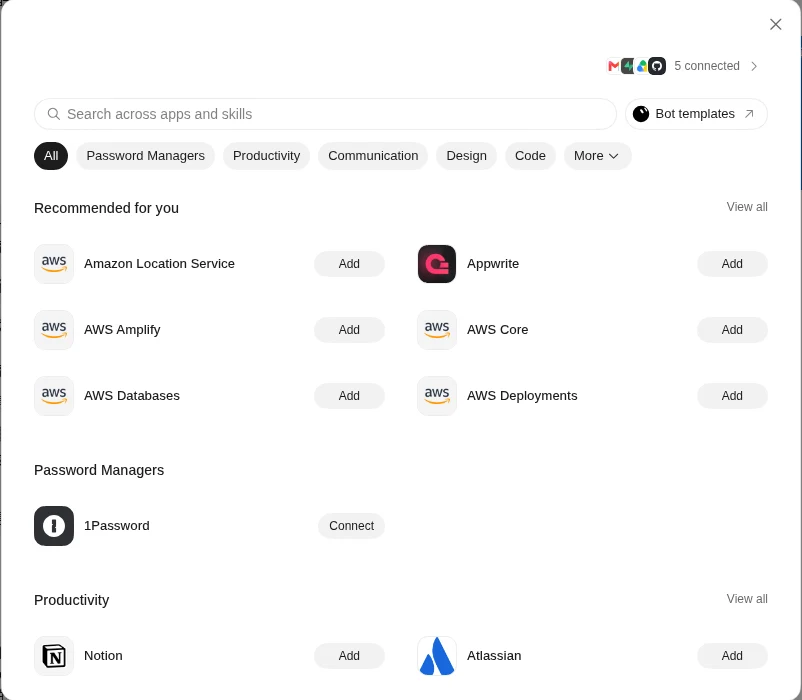This screenshot has height=700, width=802.
Task: Open Bot templates
Action: [x=696, y=114]
